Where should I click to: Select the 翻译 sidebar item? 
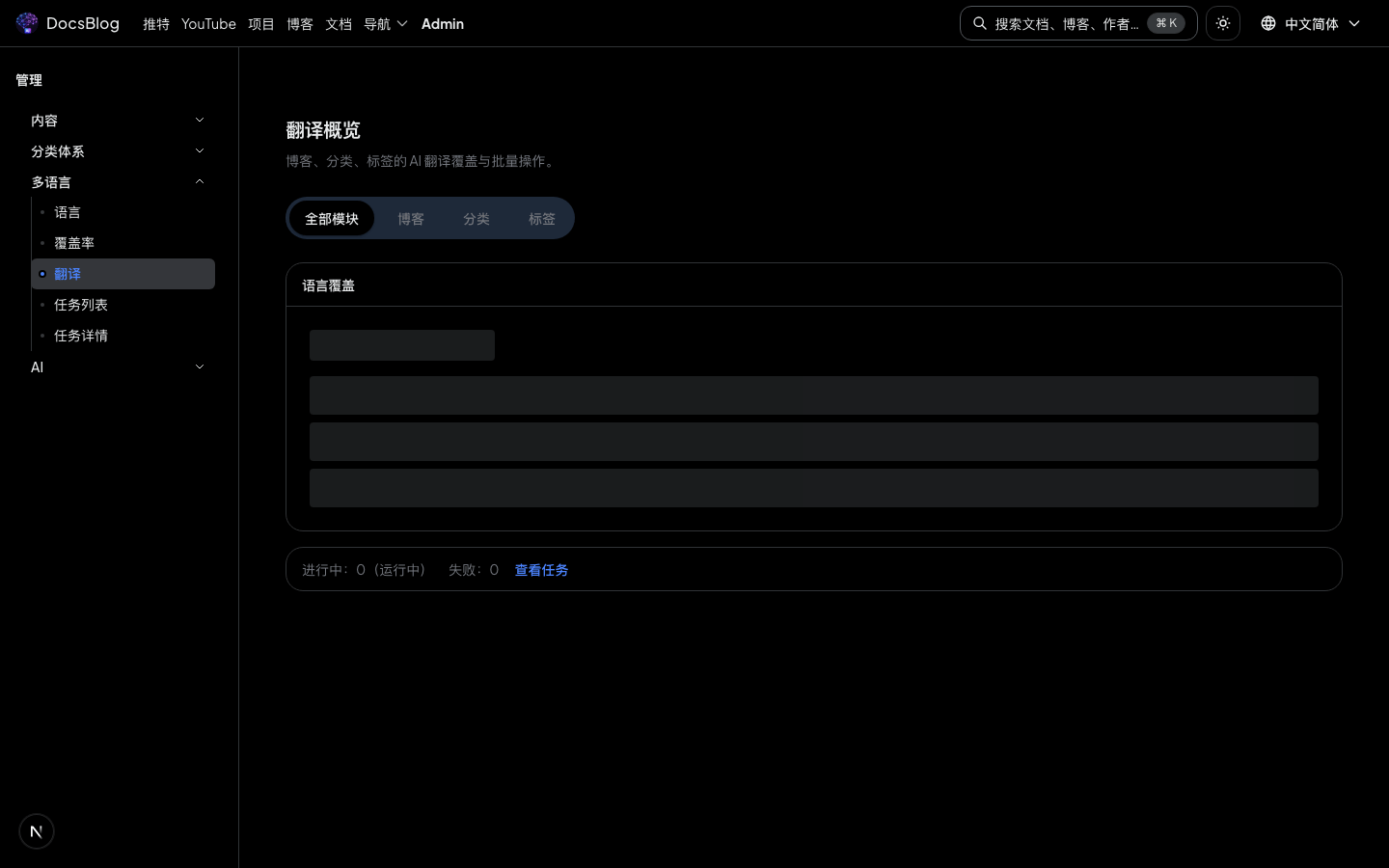(x=123, y=274)
